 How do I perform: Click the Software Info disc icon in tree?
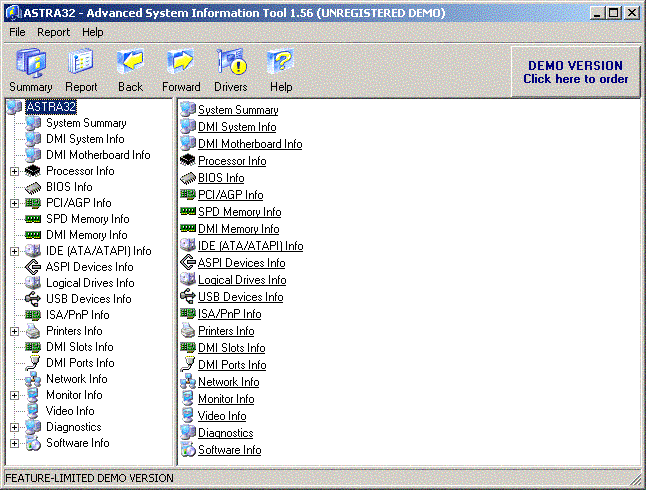pos(33,443)
